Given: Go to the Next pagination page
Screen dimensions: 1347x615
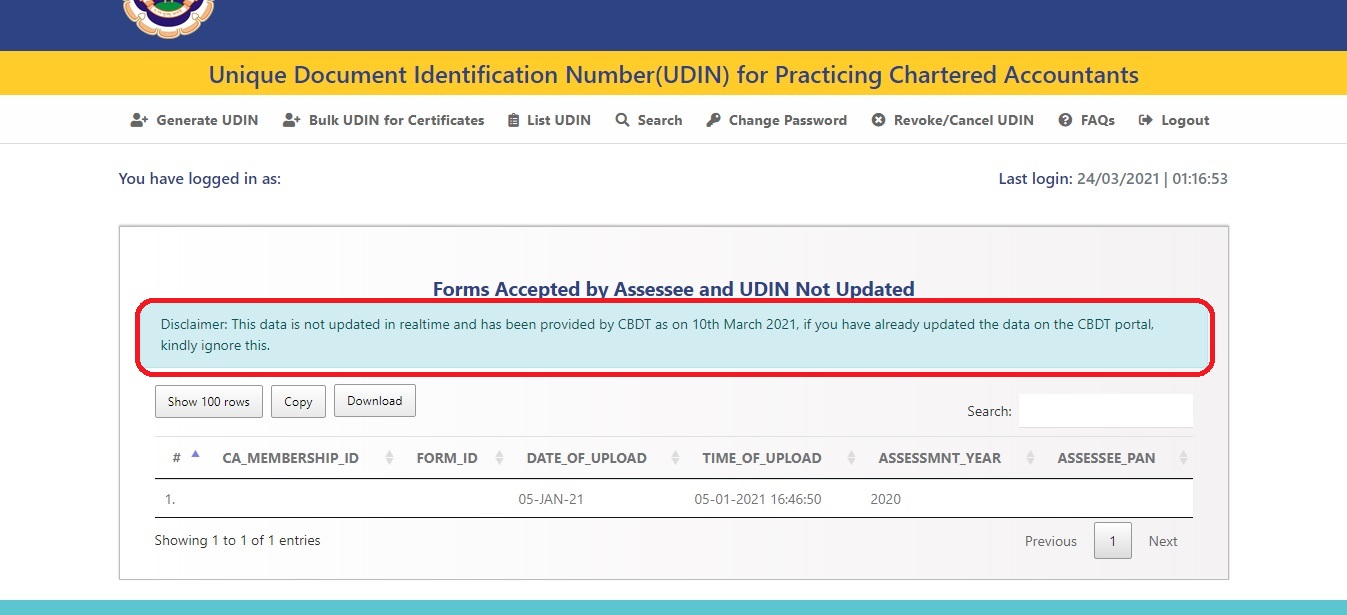Looking at the screenshot, I should pyautogui.click(x=1162, y=541).
